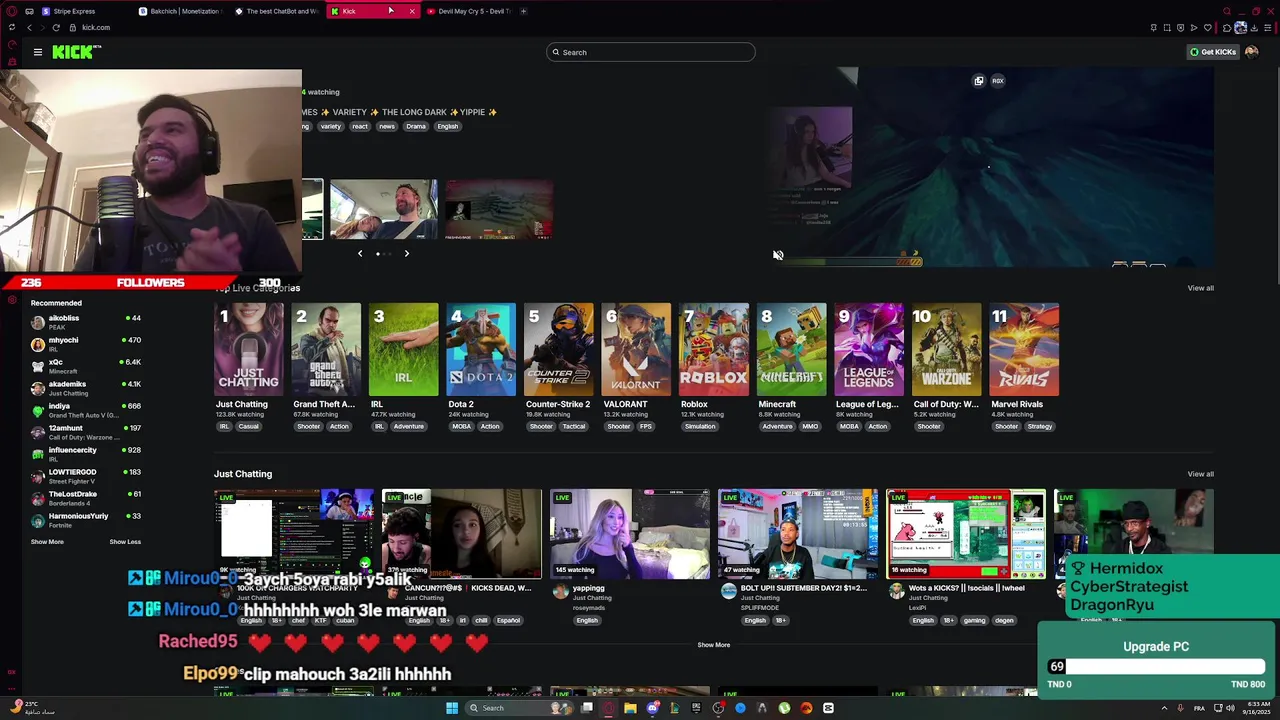Open Just Chatting category card
The image size is (1280, 720).
(x=248, y=350)
